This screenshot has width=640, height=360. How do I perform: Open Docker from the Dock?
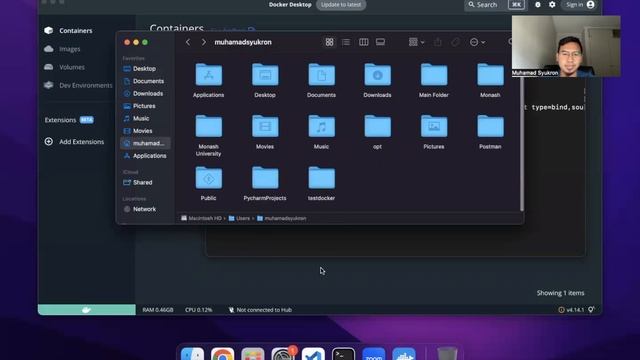(x=404, y=354)
